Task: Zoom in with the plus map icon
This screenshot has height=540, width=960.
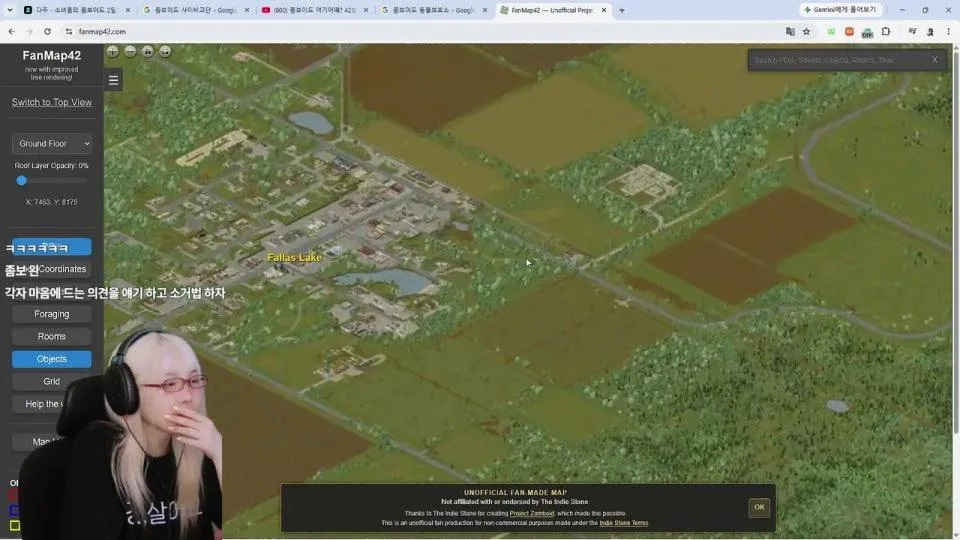Action: point(113,51)
